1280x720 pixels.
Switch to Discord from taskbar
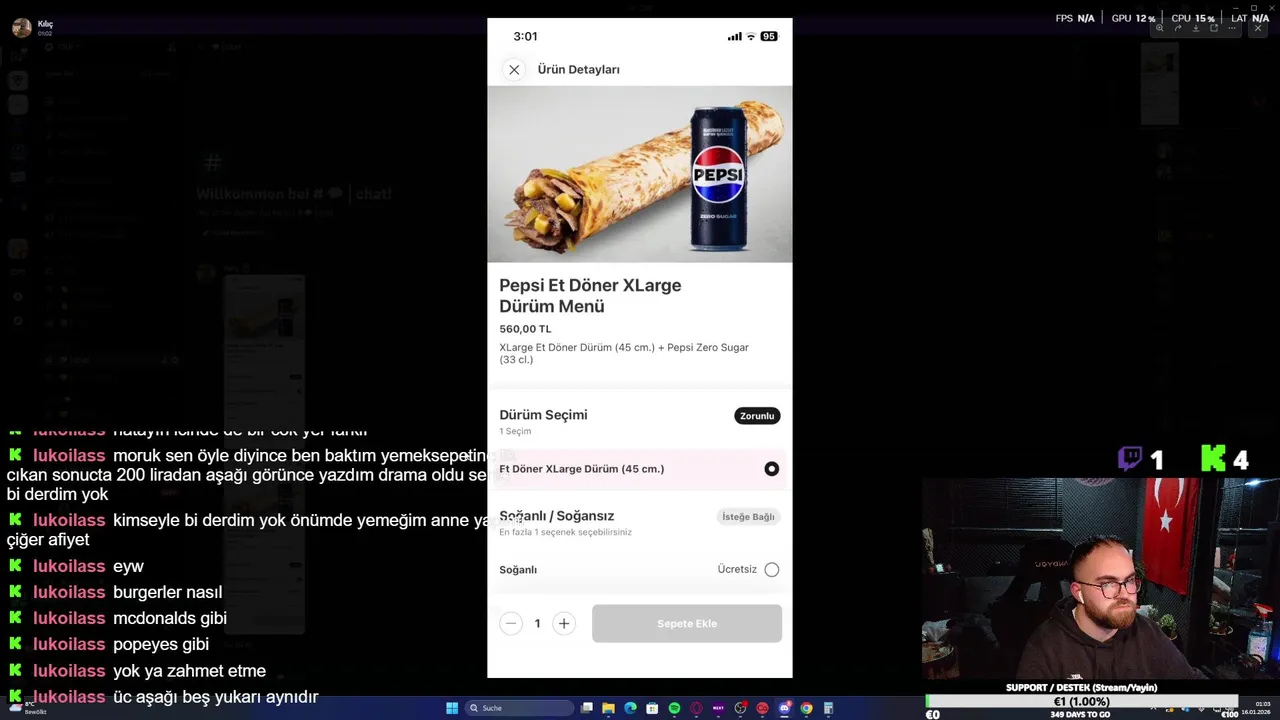click(x=784, y=708)
